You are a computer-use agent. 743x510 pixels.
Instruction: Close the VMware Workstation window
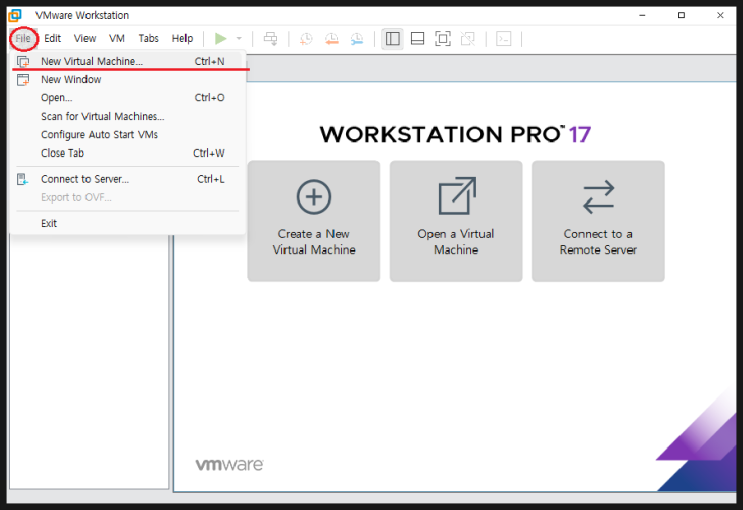coord(720,15)
